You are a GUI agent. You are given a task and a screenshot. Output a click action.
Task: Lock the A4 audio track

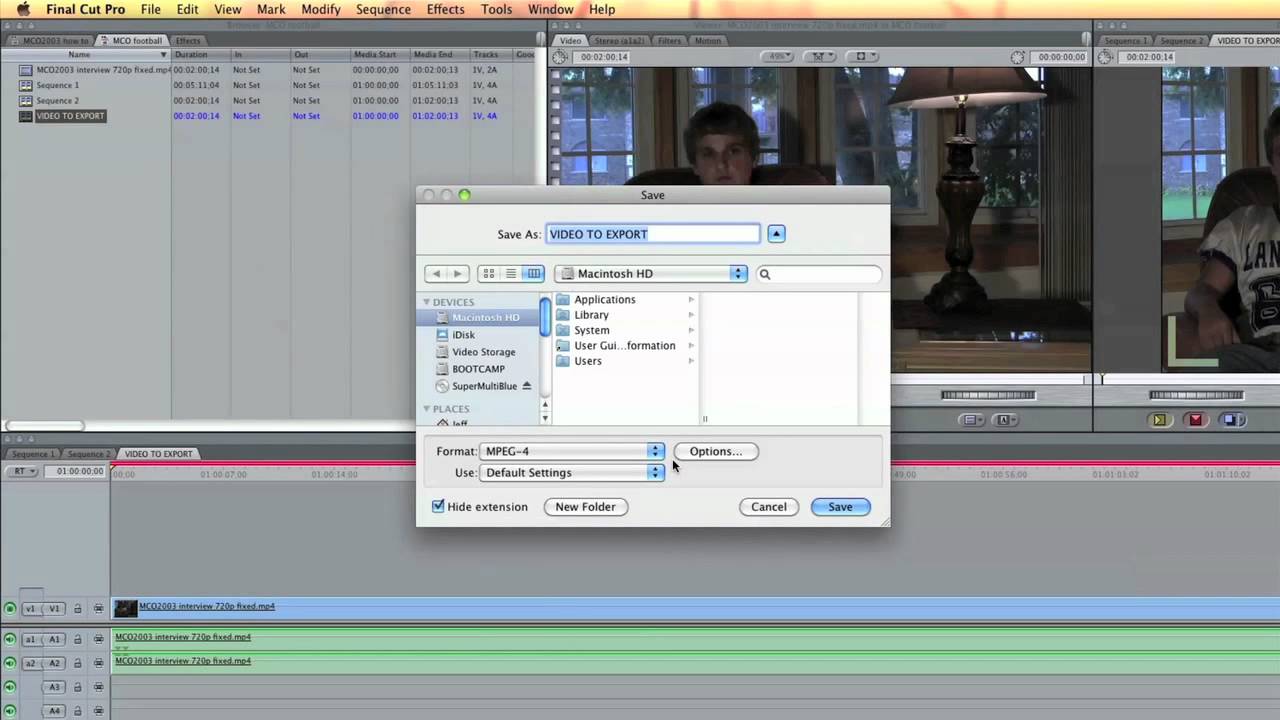tap(78, 711)
